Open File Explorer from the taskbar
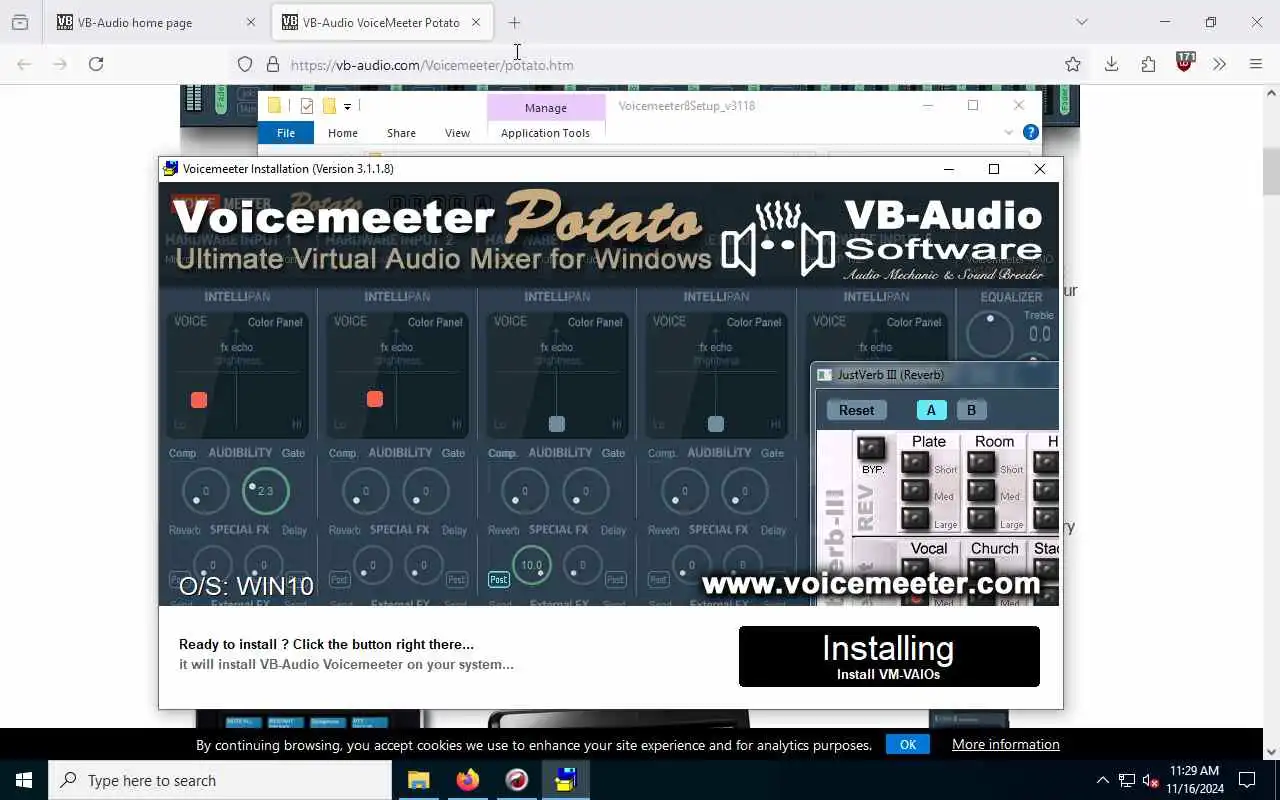The width and height of the screenshot is (1280, 800). click(418, 780)
